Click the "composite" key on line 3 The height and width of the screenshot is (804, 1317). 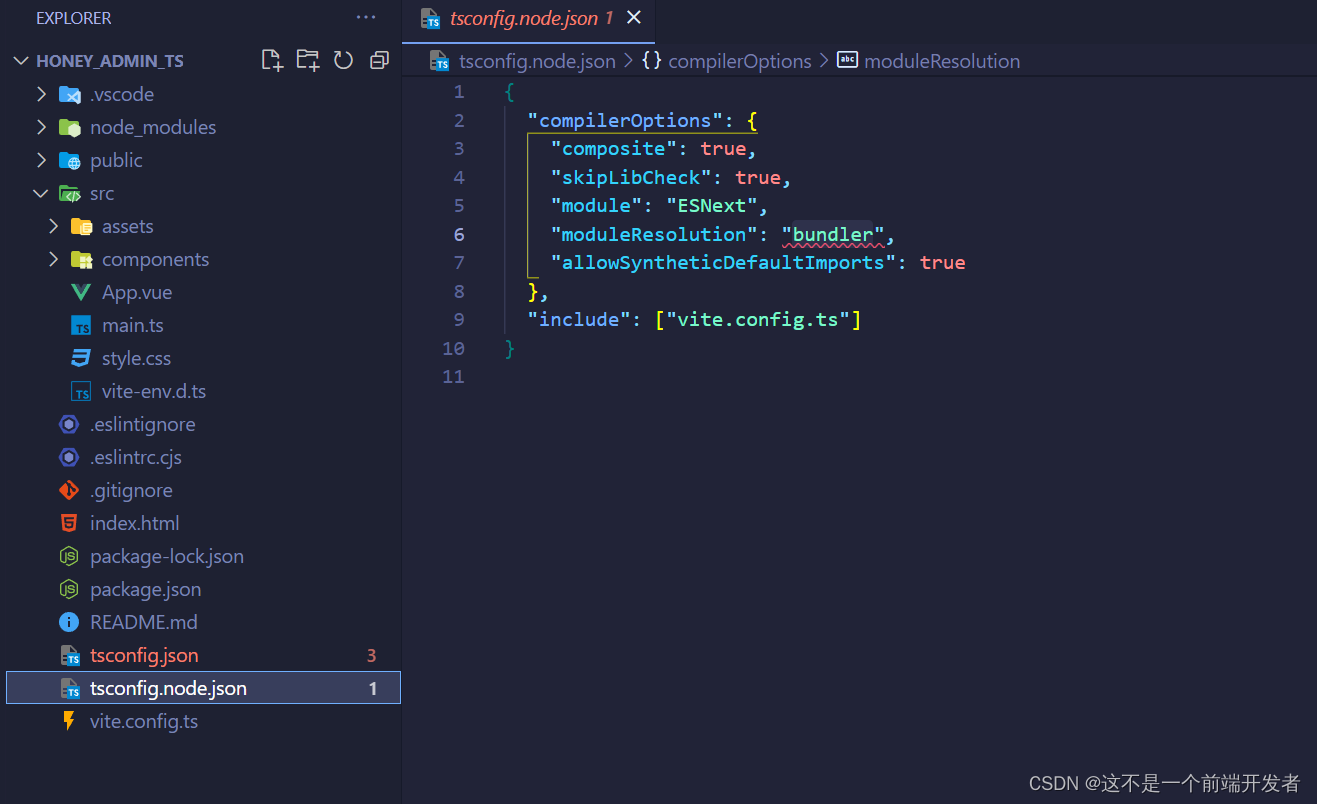point(613,149)
